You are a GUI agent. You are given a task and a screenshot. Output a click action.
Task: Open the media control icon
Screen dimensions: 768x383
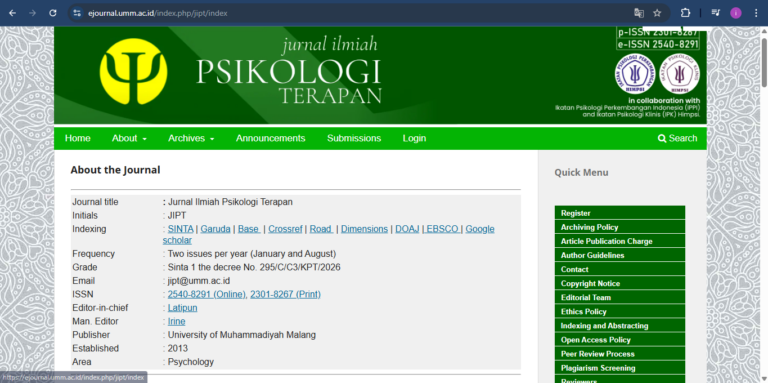pos(716,13)
